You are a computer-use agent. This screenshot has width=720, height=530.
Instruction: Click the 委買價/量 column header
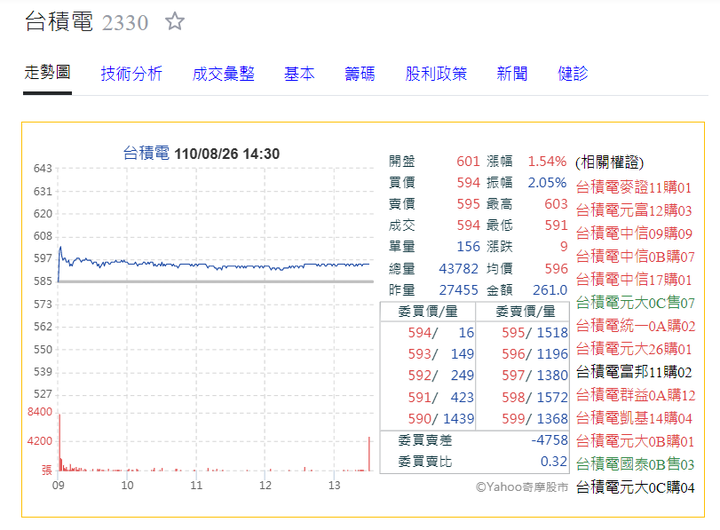(x=428, y=311)
